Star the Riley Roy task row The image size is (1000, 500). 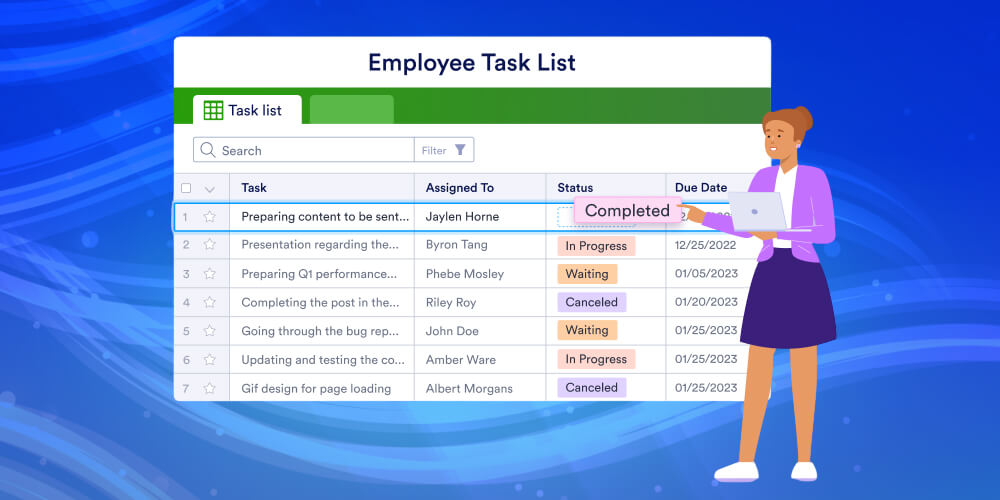point(210,302)
